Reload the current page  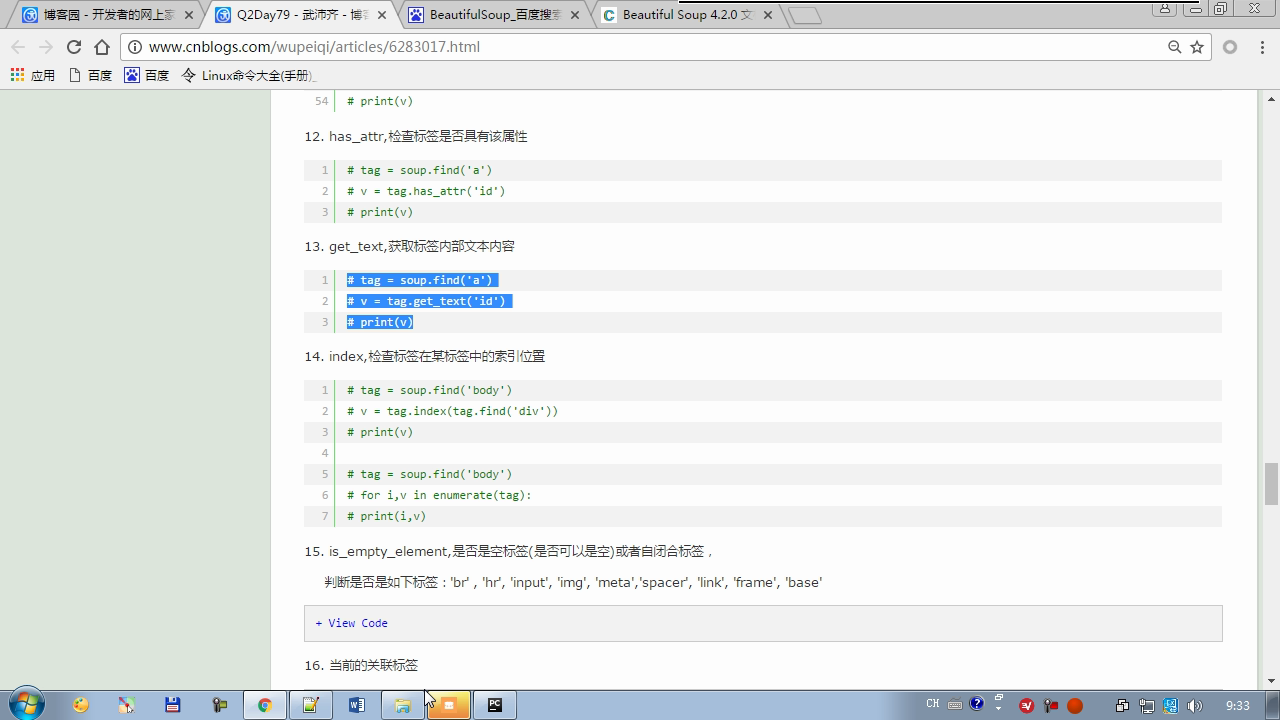[73, 47]
